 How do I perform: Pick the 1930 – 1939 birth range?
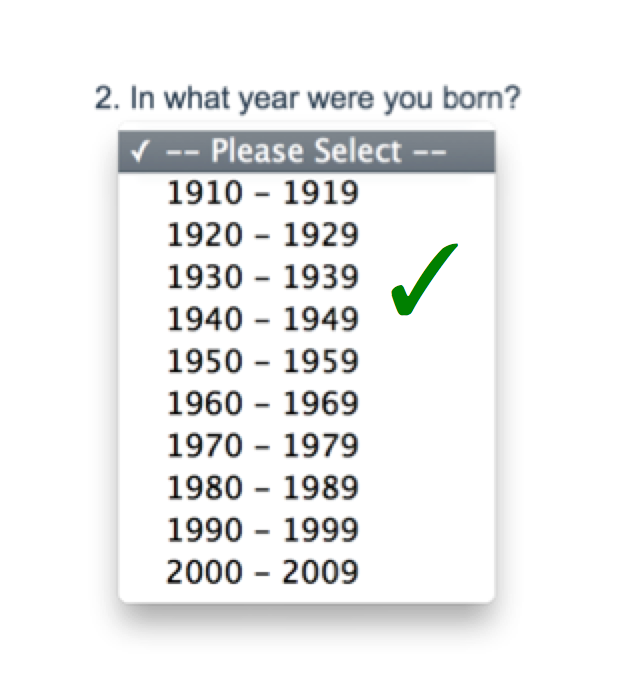pos(262,277)
